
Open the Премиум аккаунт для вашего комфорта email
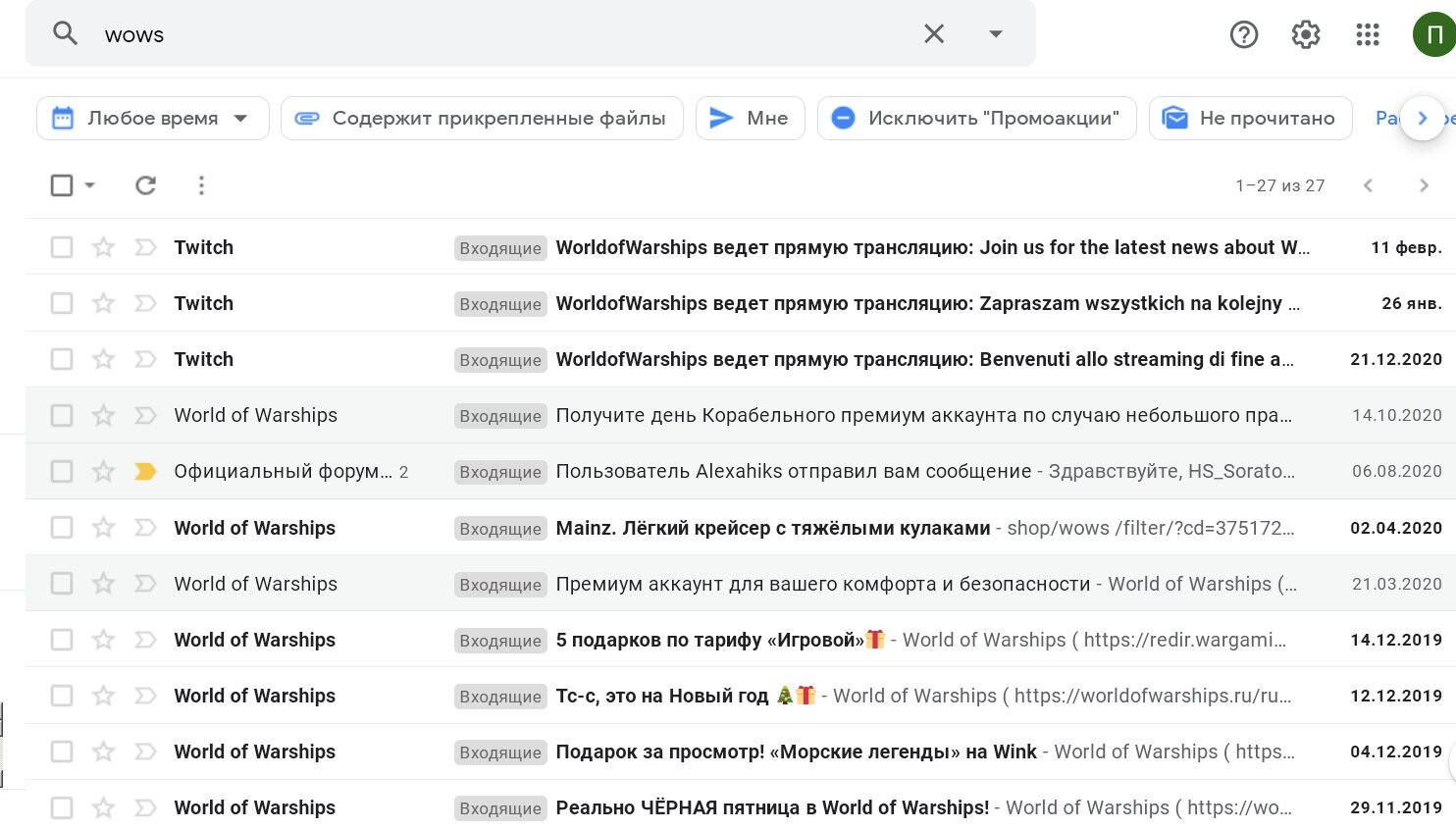[x=741, y=584]
